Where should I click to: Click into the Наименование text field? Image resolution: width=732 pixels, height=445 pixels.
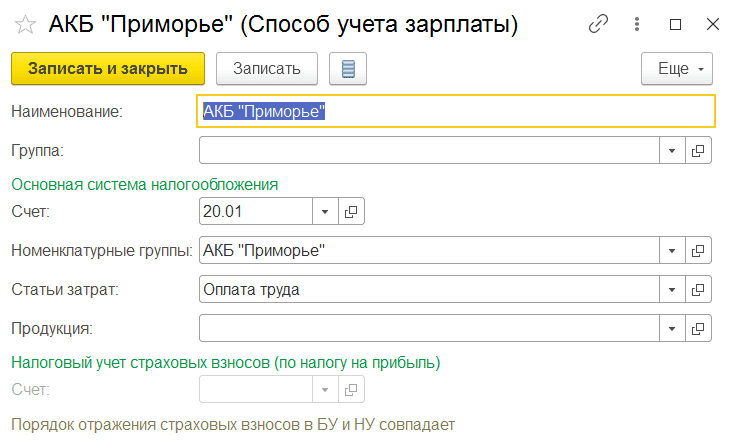coord(456,111)
